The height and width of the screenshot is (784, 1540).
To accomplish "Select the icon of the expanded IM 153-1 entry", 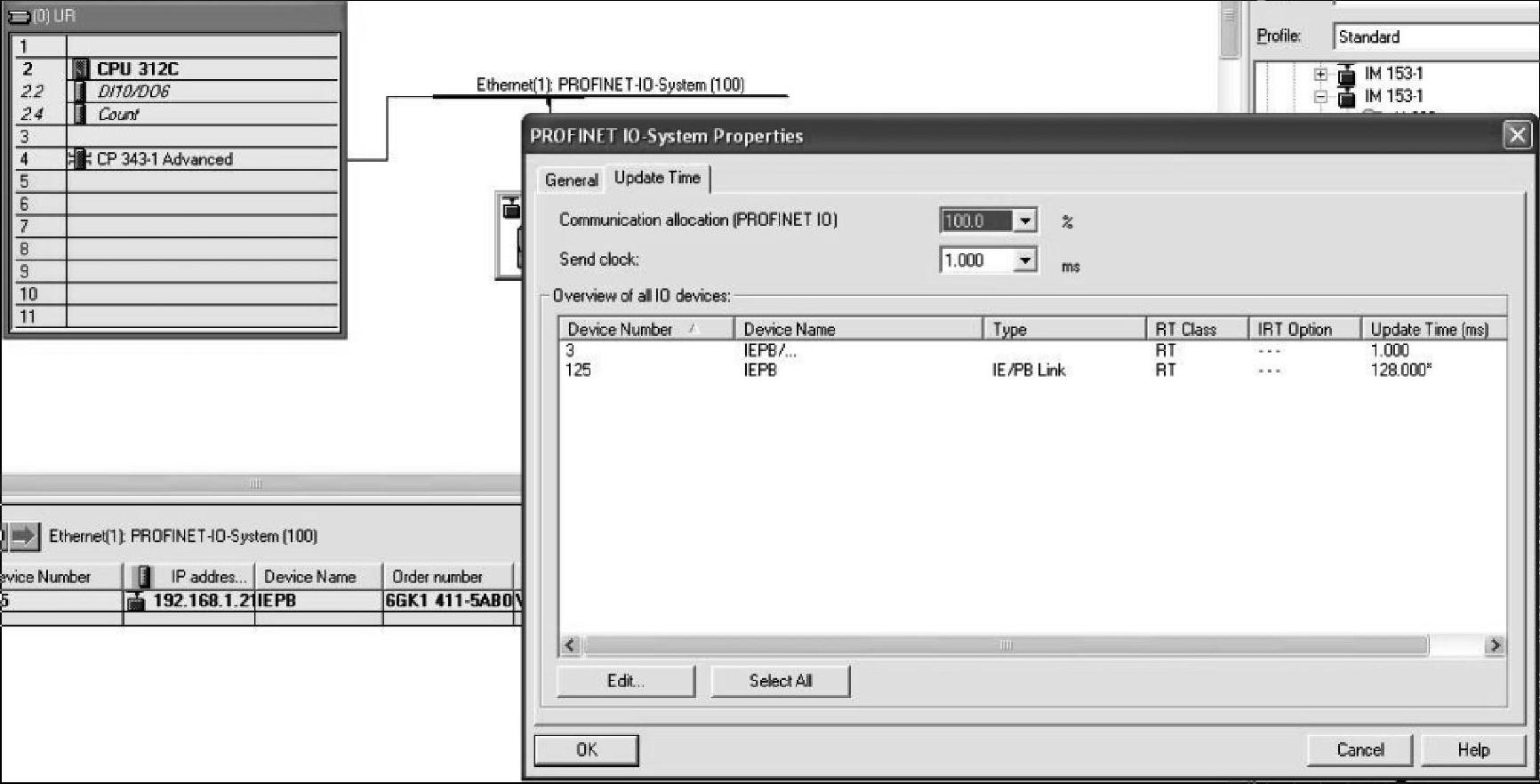I will [1347, 96].
